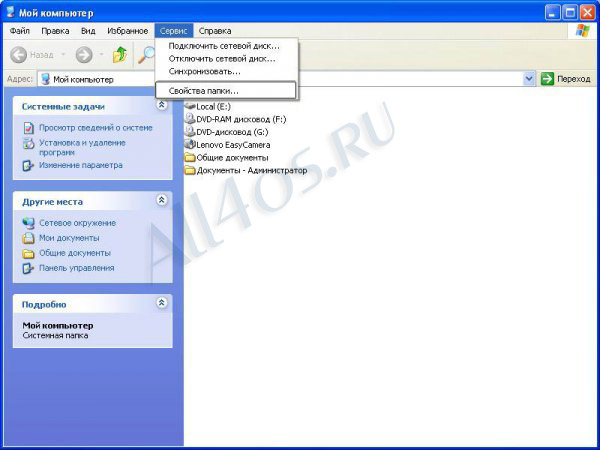Open the Просмотр сведений о системе link

coord(96,128)
